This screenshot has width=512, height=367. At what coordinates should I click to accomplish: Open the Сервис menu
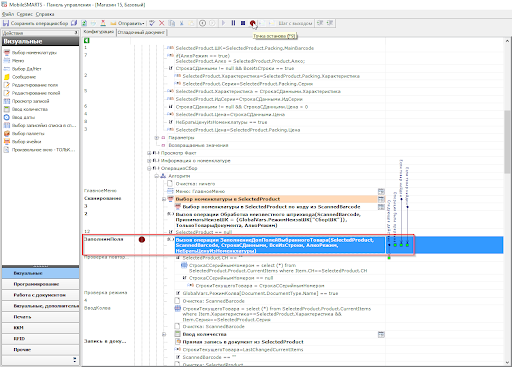pos(25,14)
